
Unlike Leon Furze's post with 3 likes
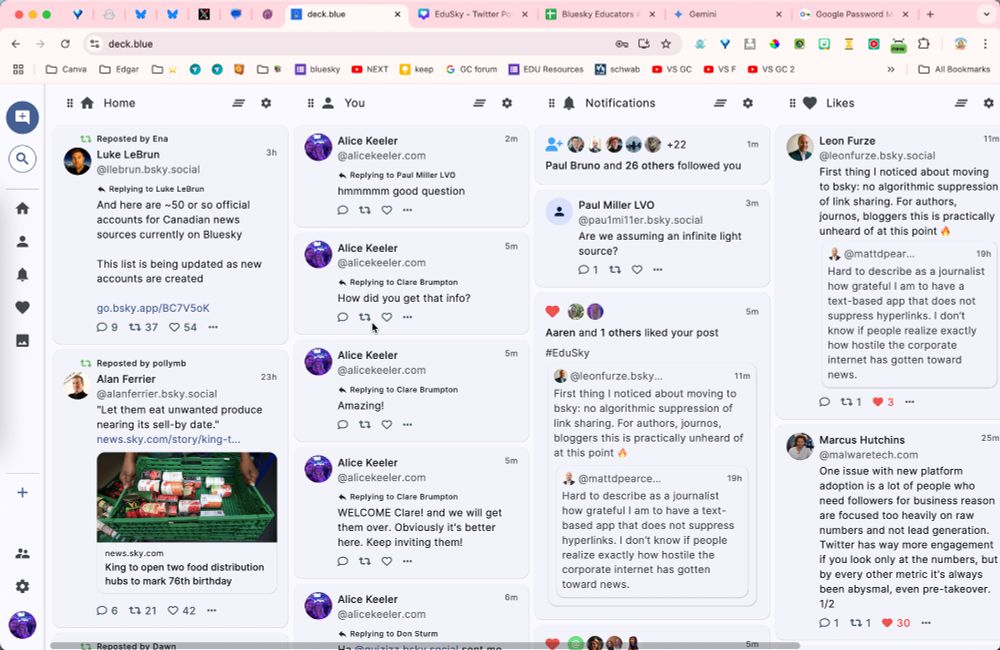pos(878,402)
